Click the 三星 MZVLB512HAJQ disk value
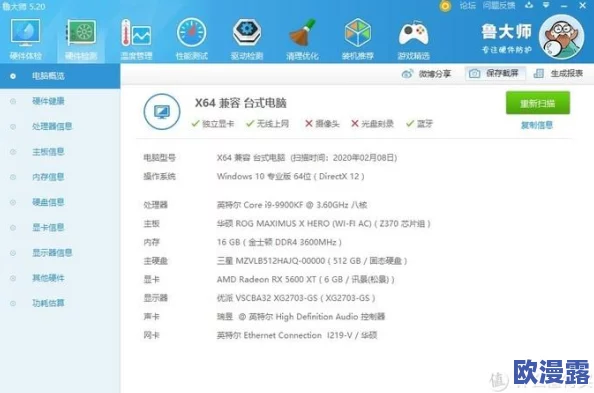594x393 pixels. (312, 261)
